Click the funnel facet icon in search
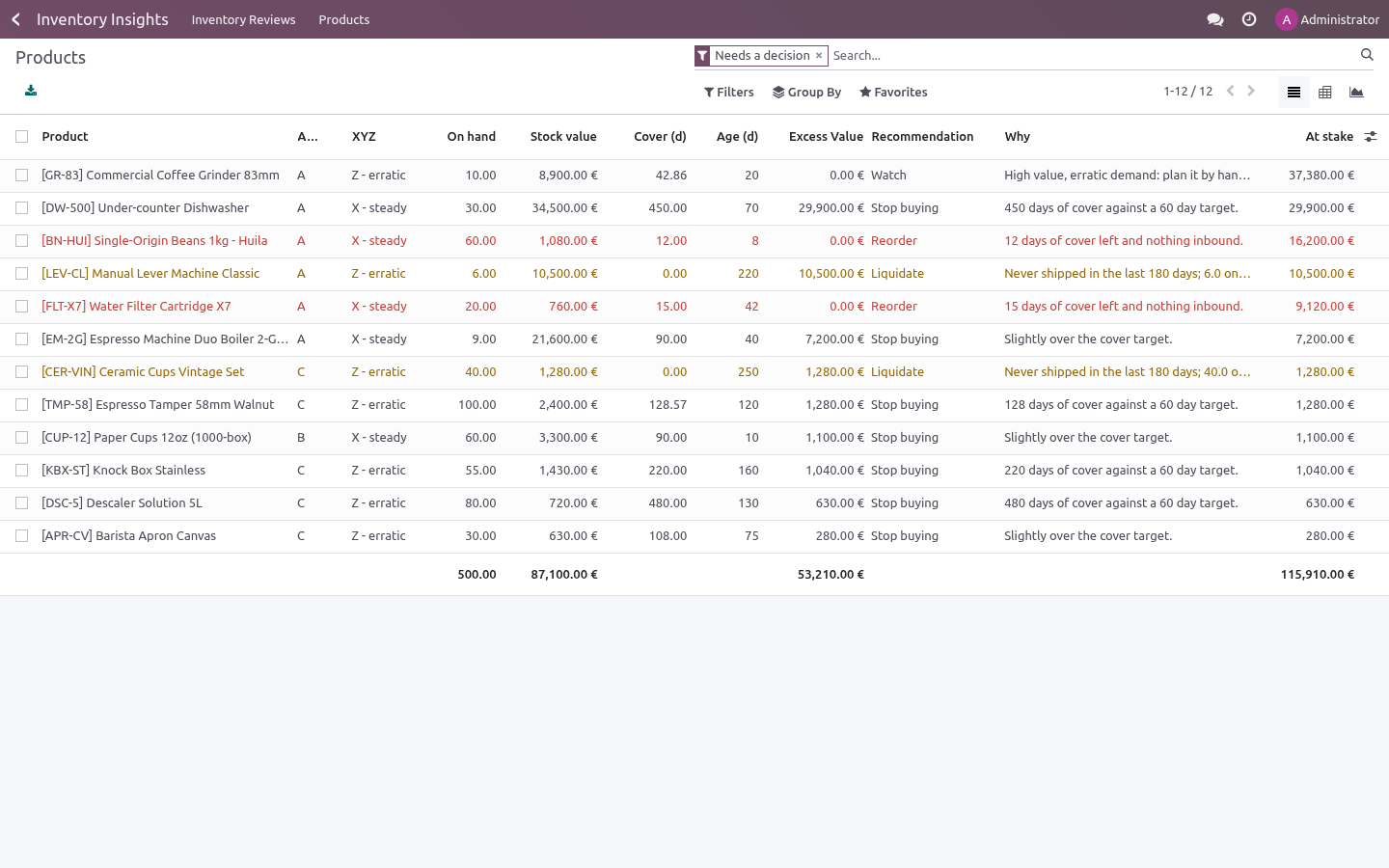Screen dimensions: 1389x868 point(702,56)
